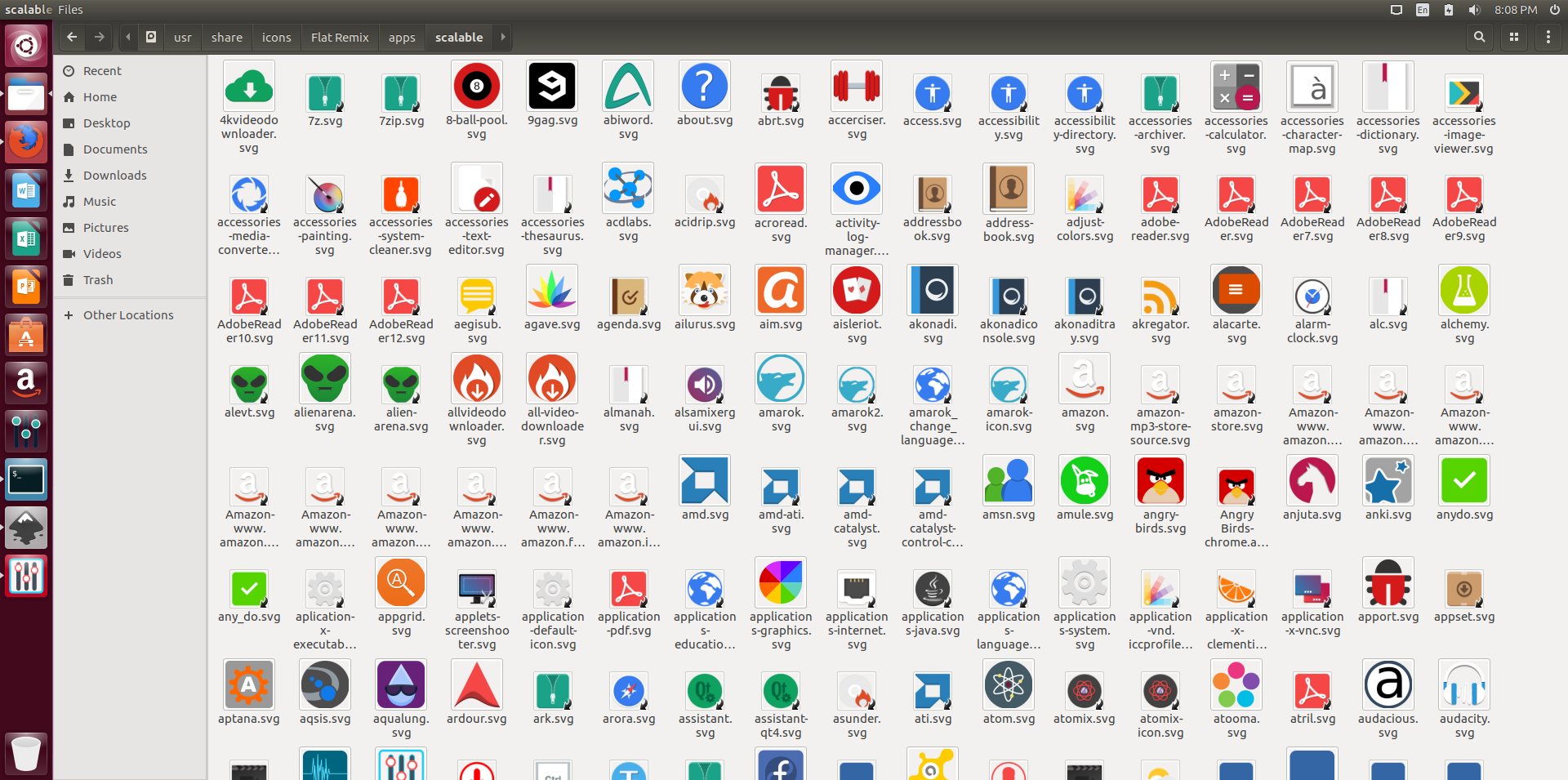Open the volume indicator in top panel
Viewport: 1568px width, 780px height.
click(1474, 10)
